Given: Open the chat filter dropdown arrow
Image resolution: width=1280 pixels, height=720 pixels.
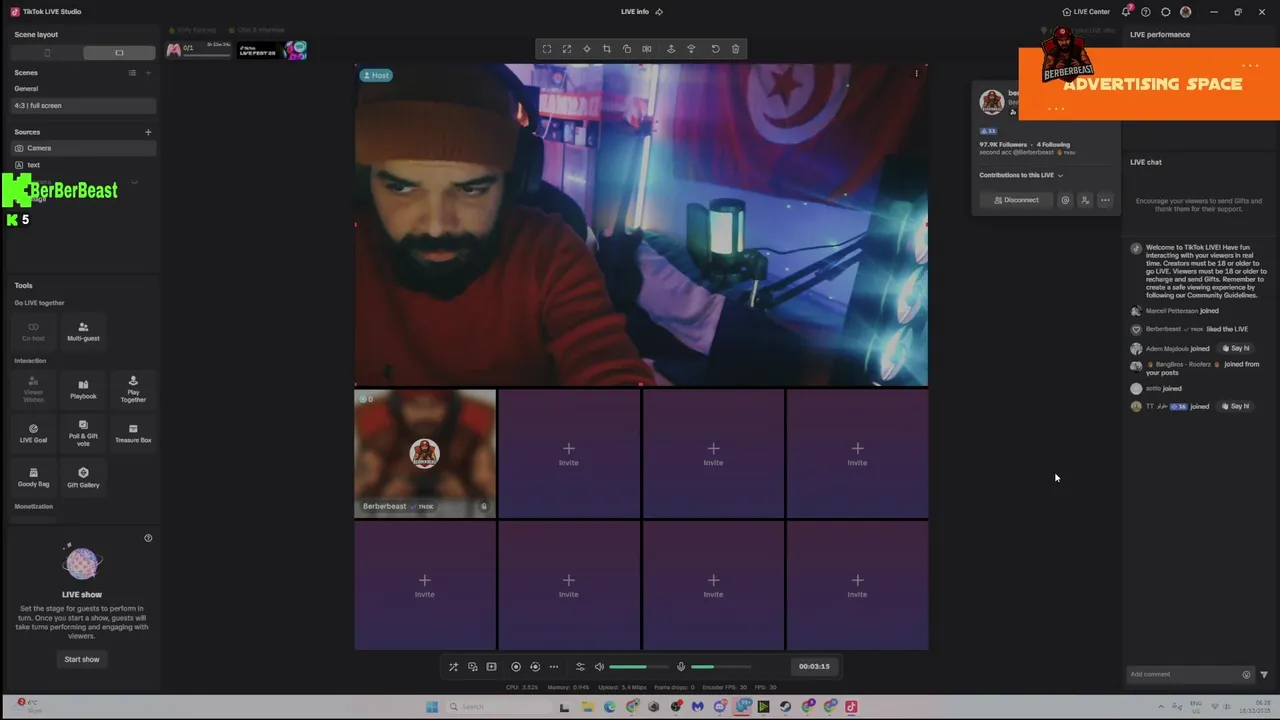Looking at the screenshot, I should click(x=1264, y=675).
